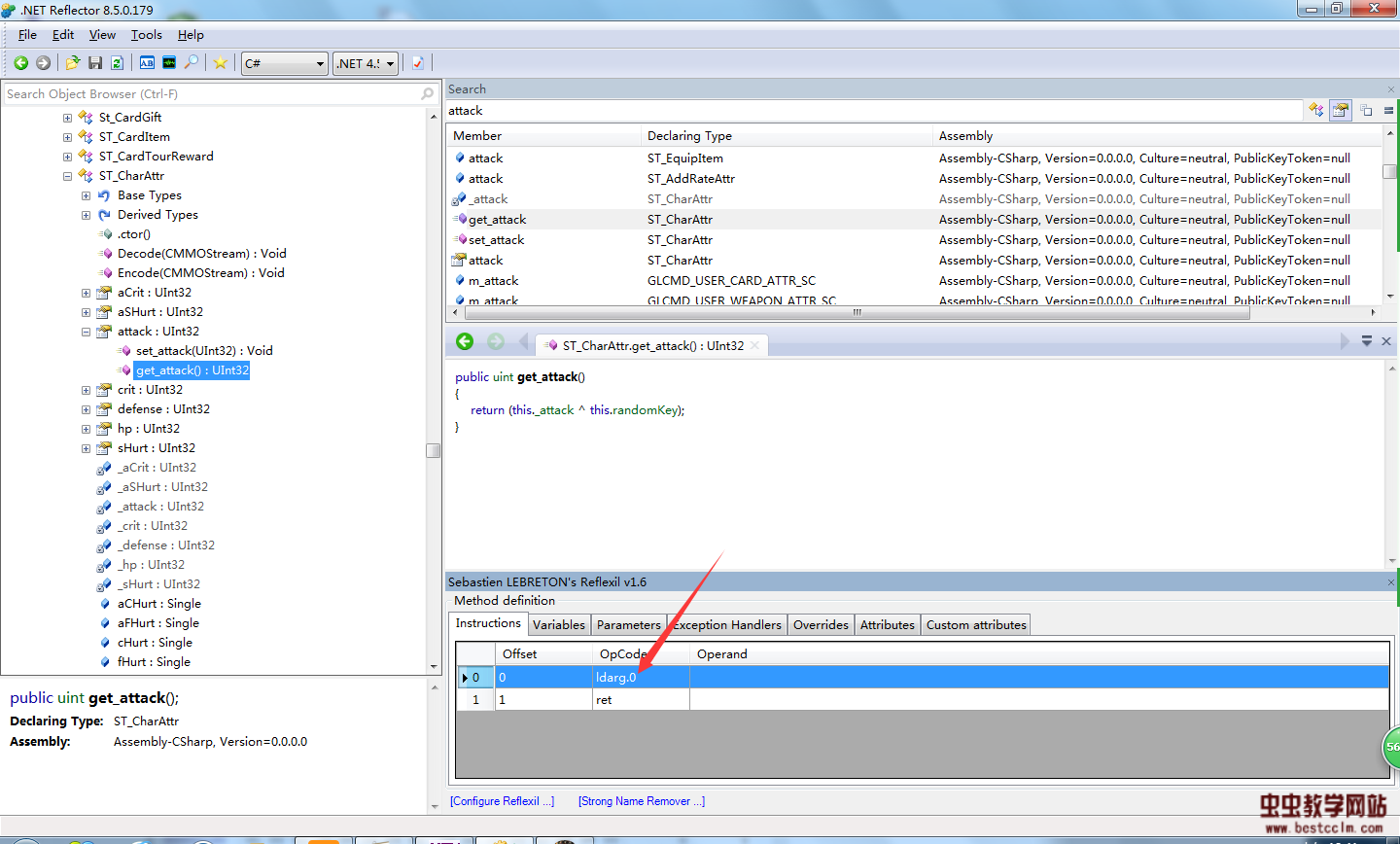Open an assembly file via folder icon
The width and height of the screenshot is (1400, 844).
[x=73, y=63]
